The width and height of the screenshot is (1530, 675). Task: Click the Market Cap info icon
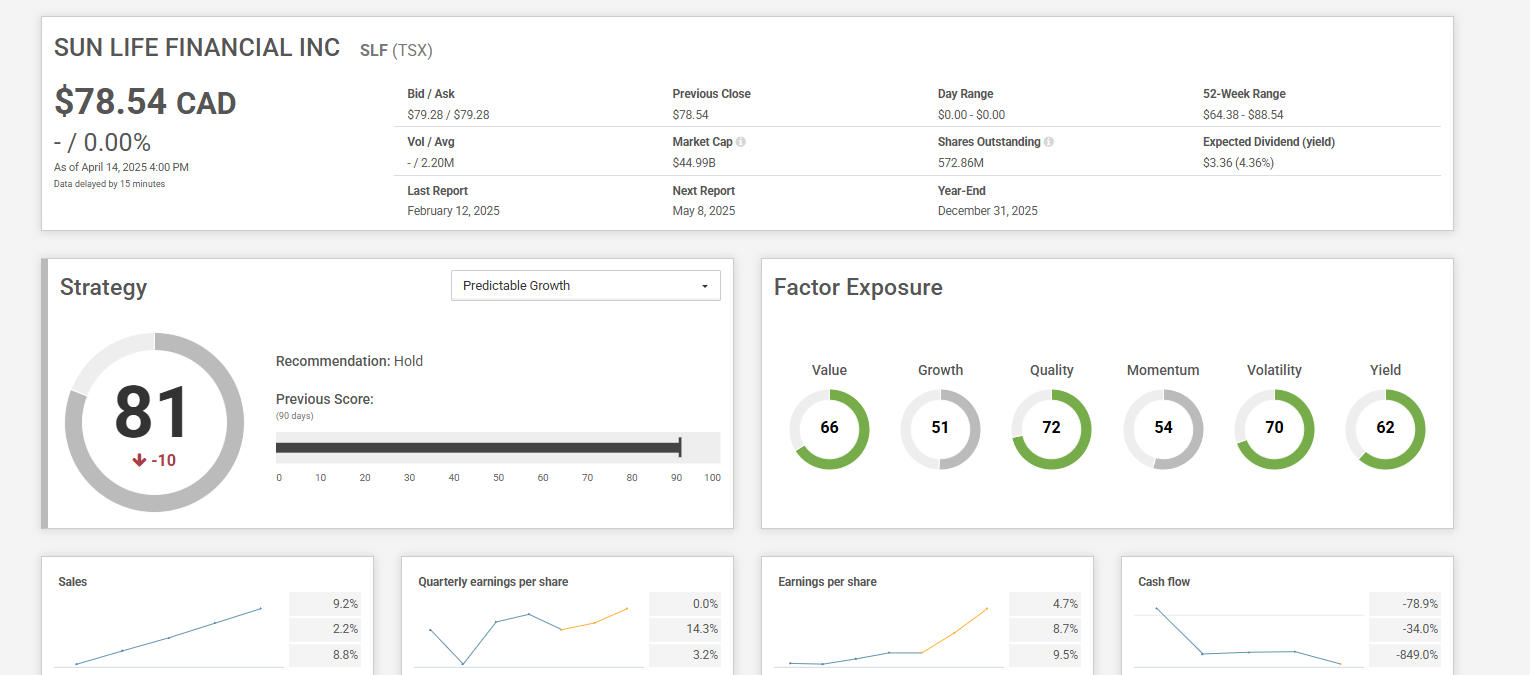click(741, 142)
